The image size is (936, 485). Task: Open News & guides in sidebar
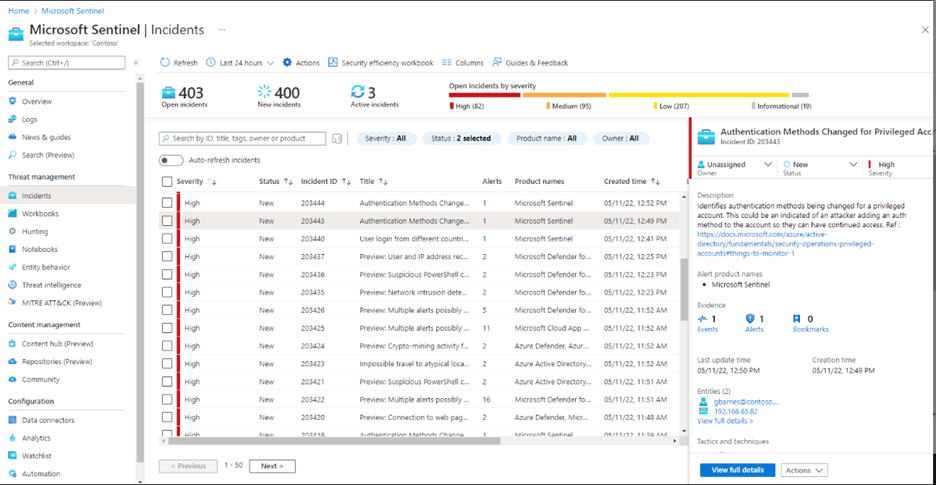coord(46,137)
